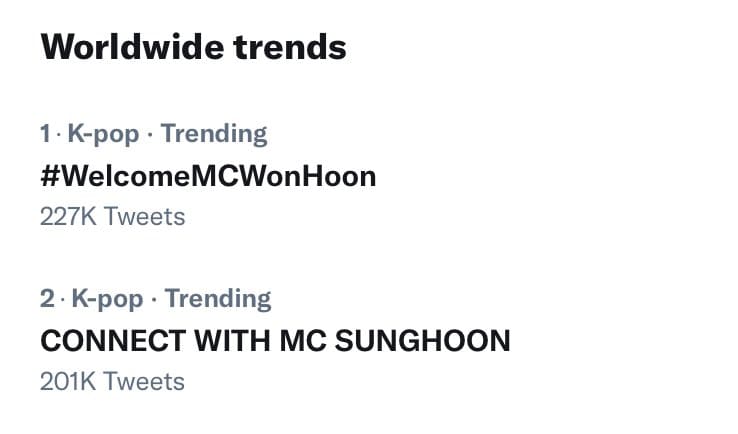Screen dimensions: 738x434
Task: Click the word Tweets beside 227K
Action: (144, 215)
